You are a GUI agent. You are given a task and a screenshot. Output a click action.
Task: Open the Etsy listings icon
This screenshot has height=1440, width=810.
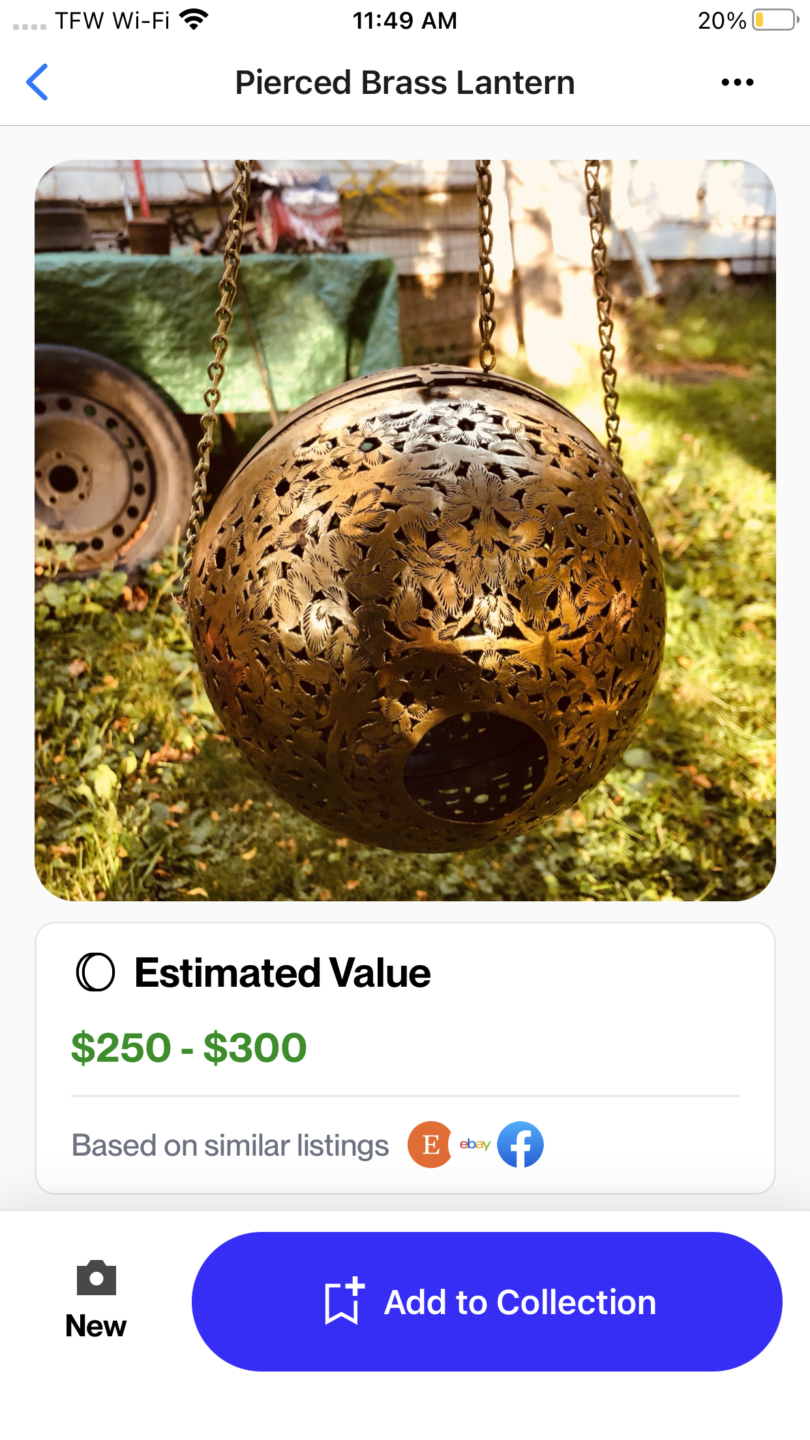click(x=430, y=1145)
